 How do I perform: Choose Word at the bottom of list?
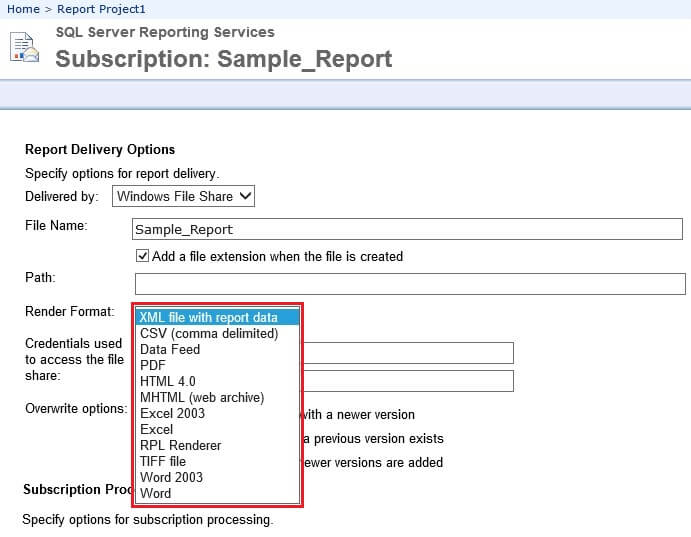coord(156,494)
